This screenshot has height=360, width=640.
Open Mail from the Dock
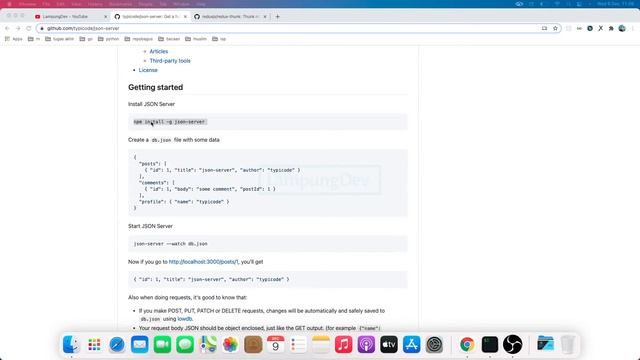coord(140,344)
